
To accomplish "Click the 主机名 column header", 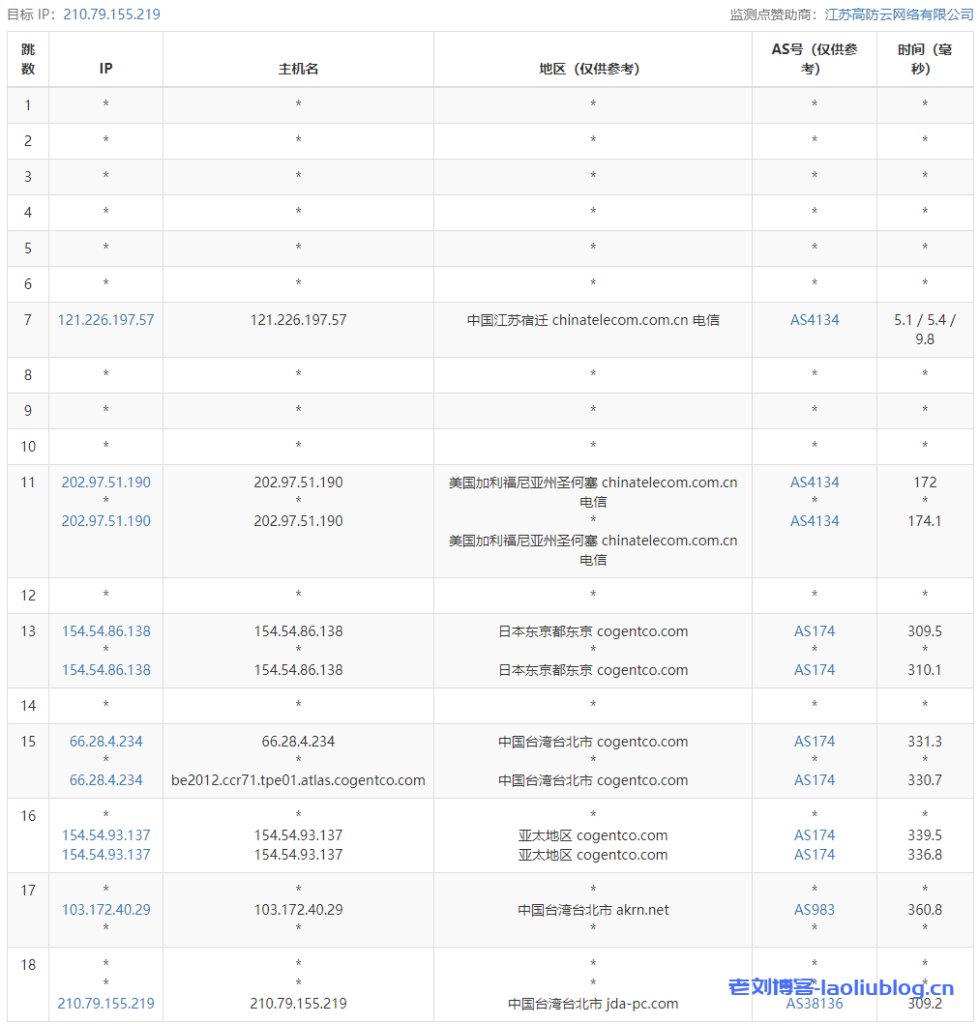I will (x=298, y=69).
